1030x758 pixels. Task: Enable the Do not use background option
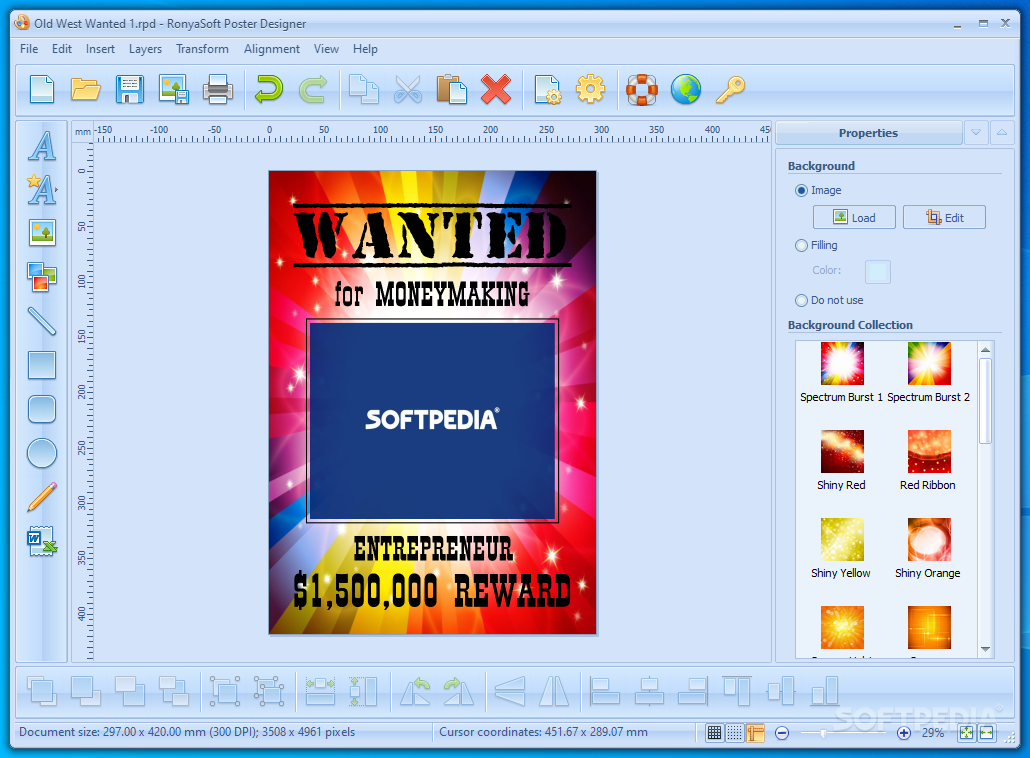801,300
